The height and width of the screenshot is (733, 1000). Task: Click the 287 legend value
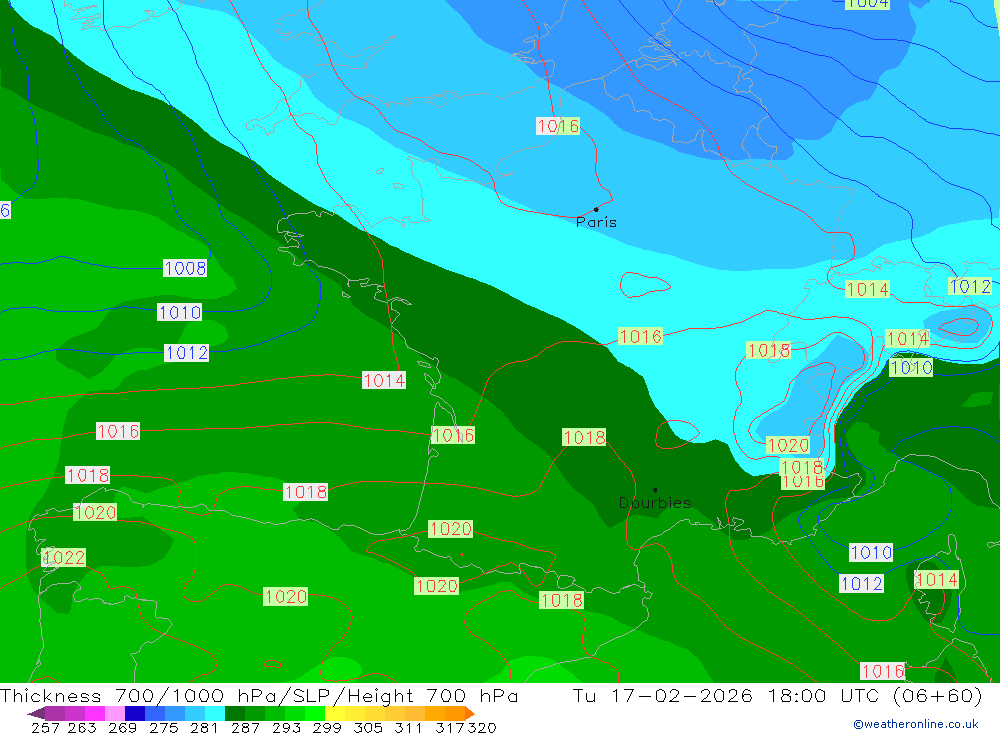(245, 727)
